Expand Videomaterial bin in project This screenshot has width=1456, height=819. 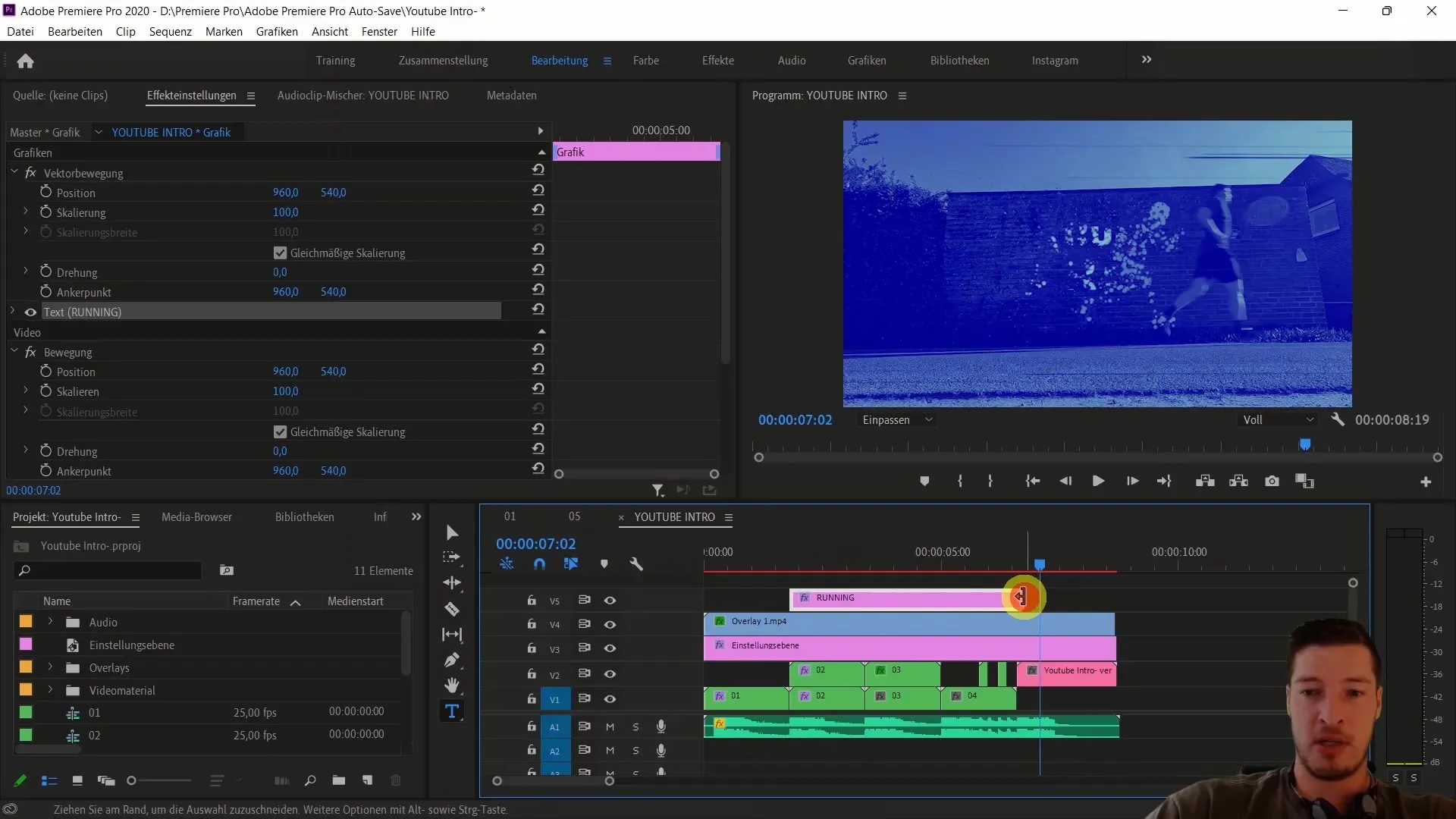(x=50, y=690)
